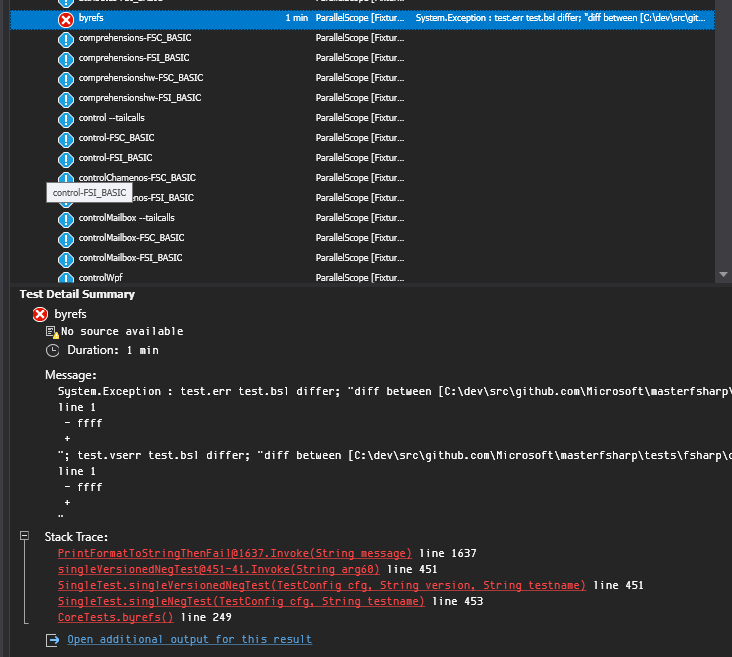Select controlWpf test name
The image size is (732, 657).
(100, 278)
